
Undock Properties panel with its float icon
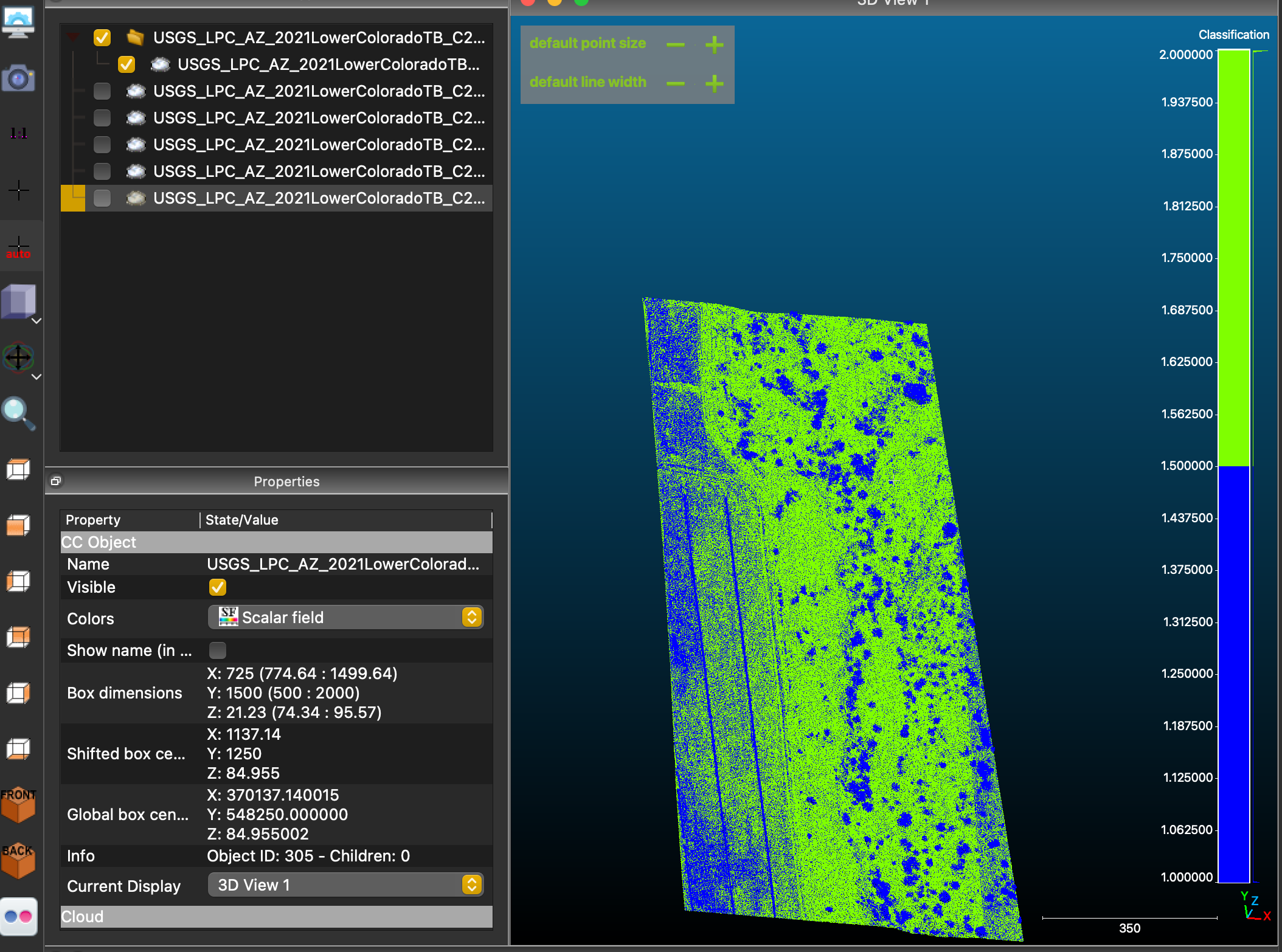(x=55, y=481)
